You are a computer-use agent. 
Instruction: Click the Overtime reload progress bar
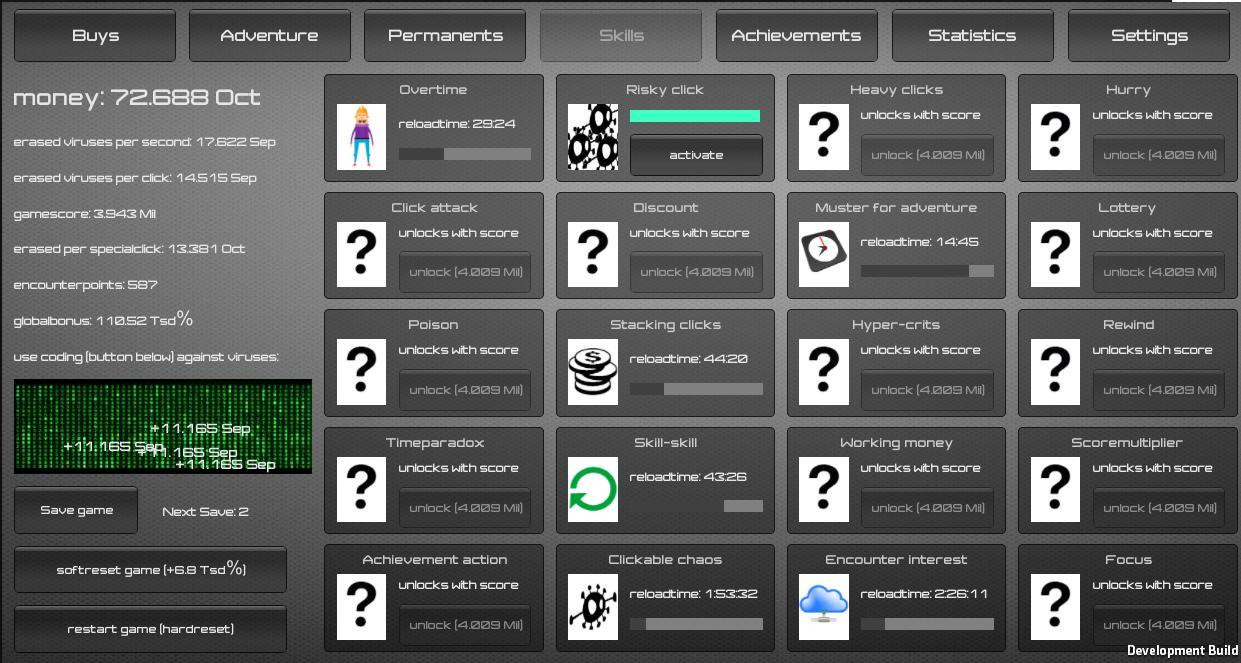click(465, 154)
